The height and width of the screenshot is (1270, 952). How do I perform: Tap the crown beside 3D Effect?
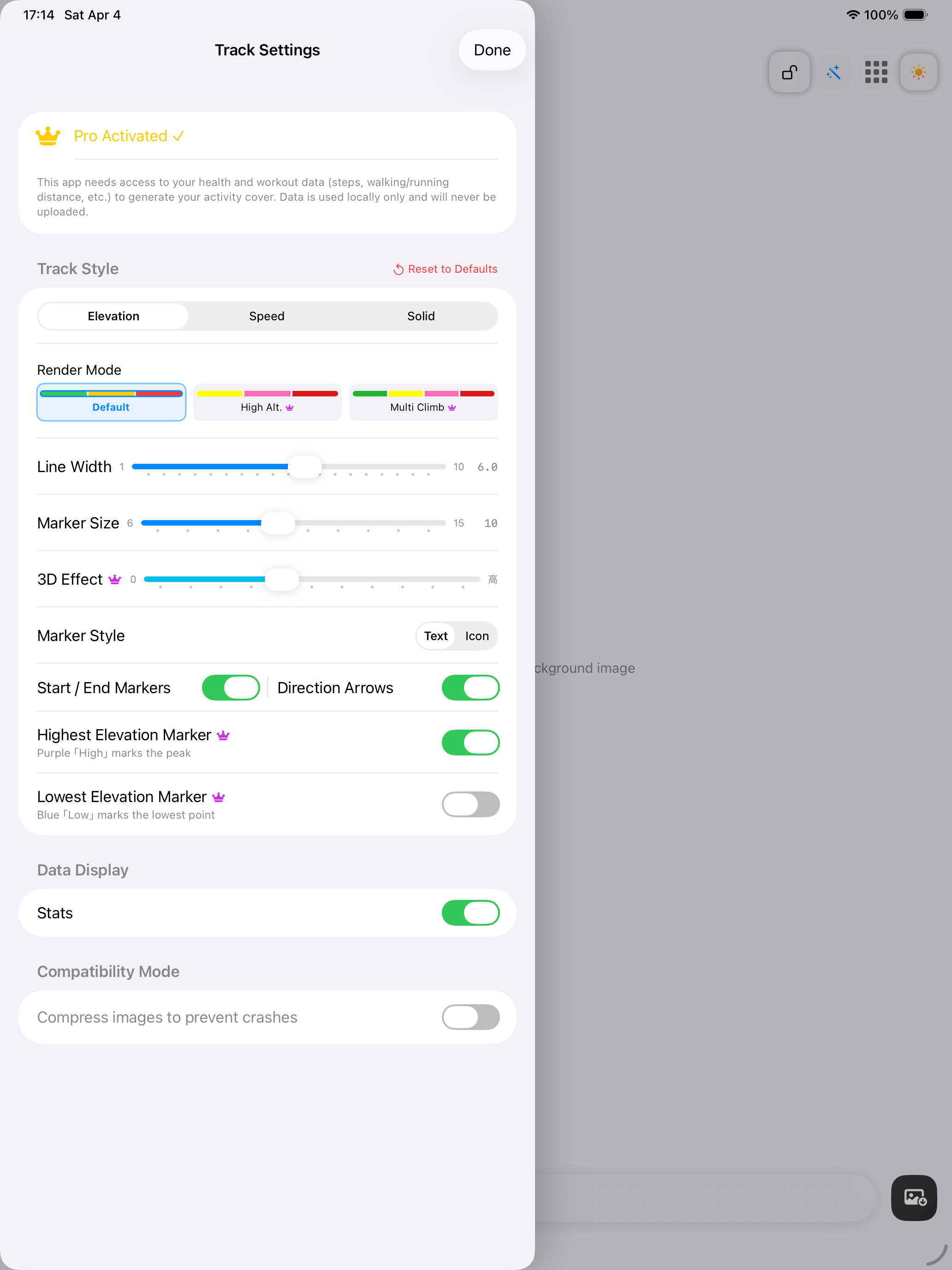(115, 579)
